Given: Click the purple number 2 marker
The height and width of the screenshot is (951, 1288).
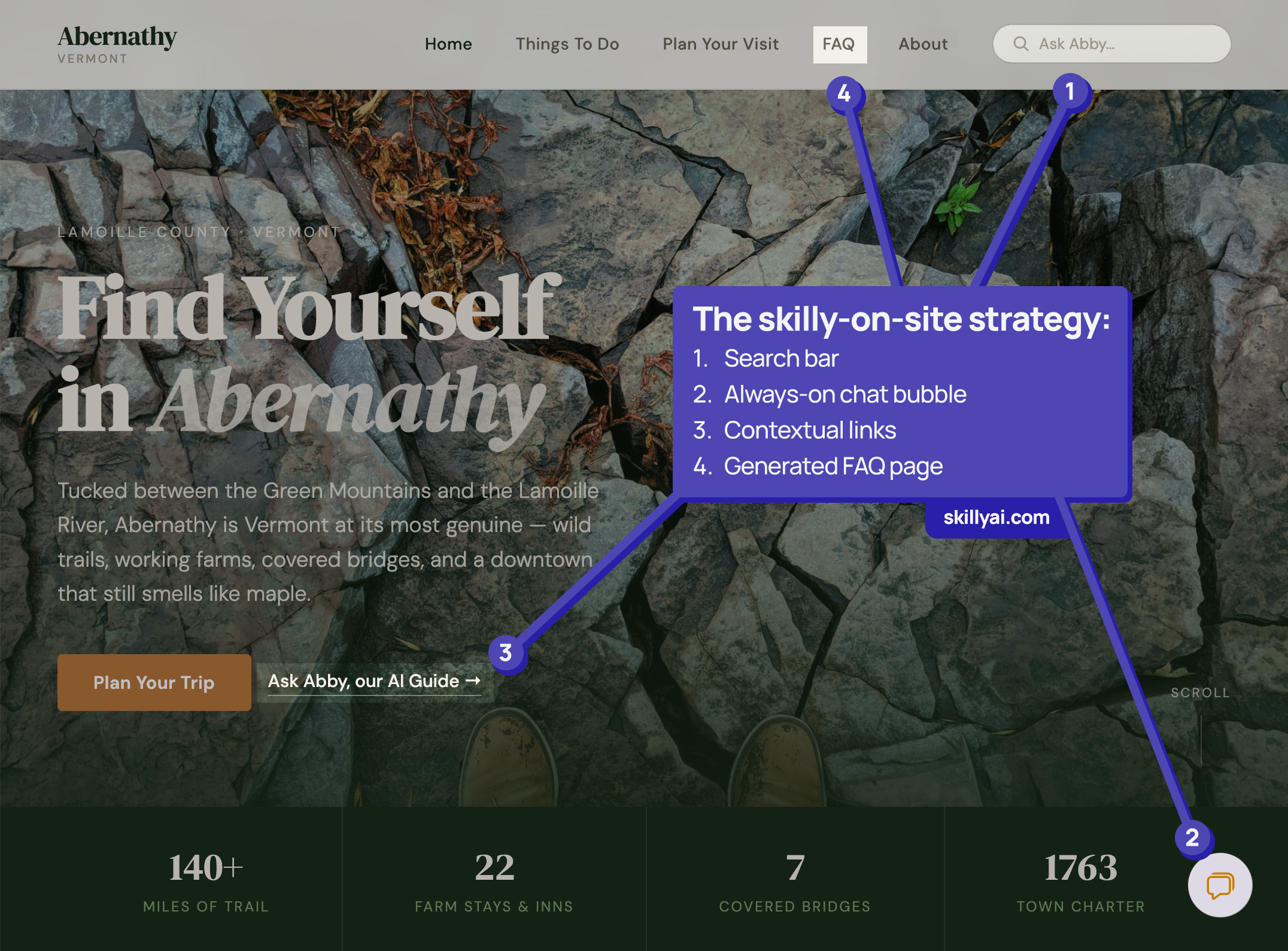Looking at the screenshot, I should coord(1192,837).
